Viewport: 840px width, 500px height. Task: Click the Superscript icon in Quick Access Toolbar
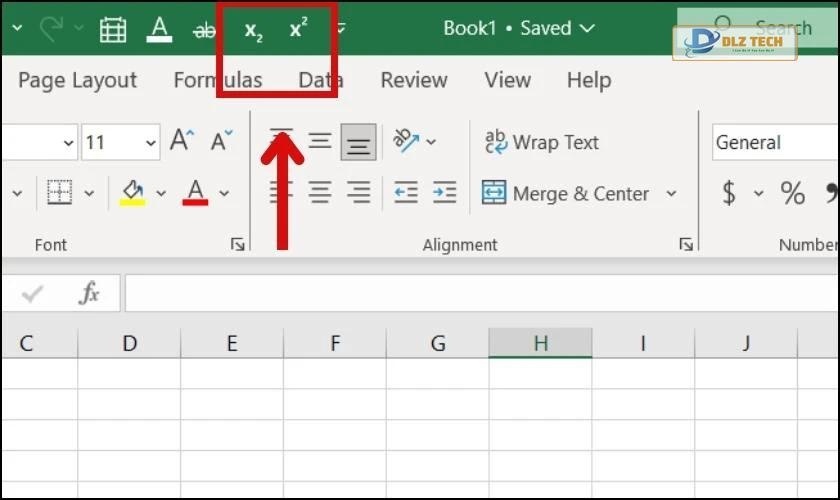[x=298, y=30]
